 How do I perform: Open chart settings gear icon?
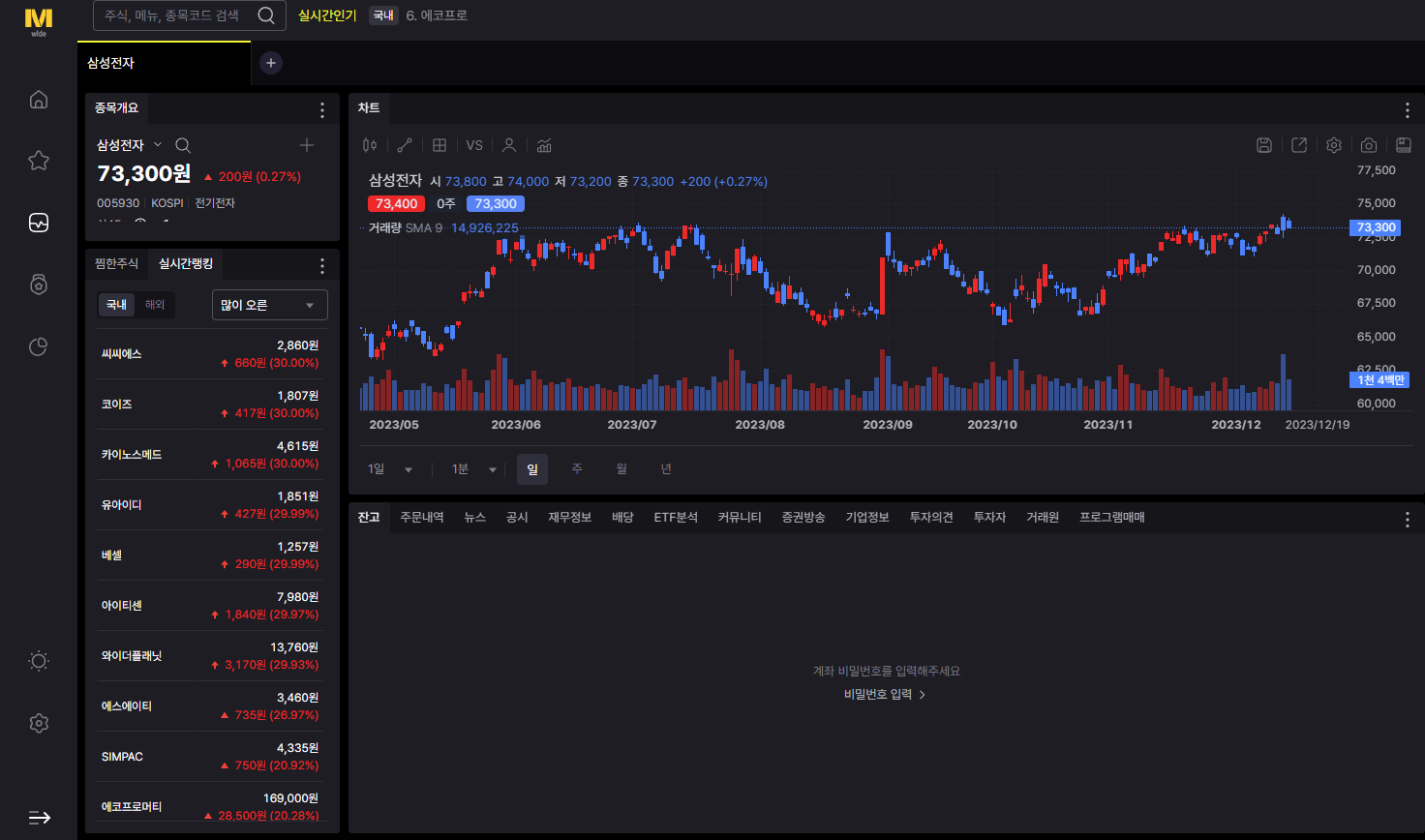[x=1334, y=145]
